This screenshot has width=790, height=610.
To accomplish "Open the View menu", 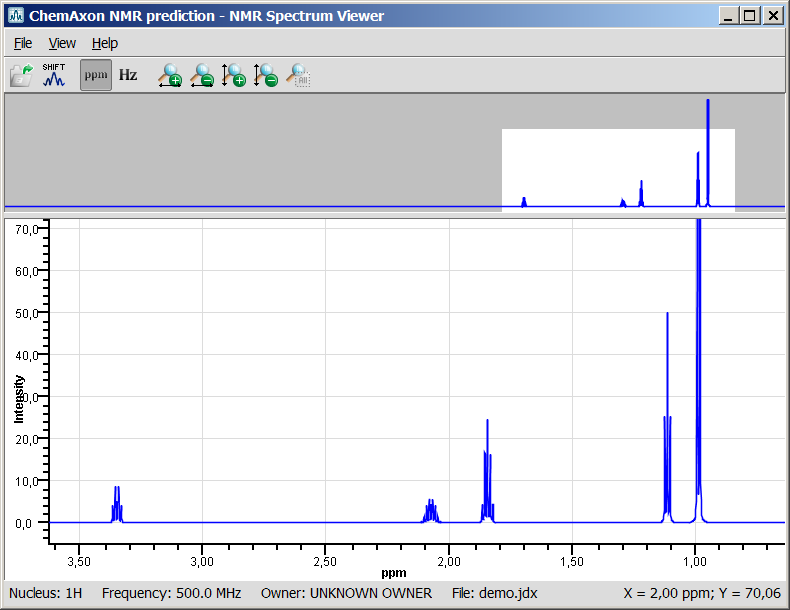I will (x=62, y=43).
